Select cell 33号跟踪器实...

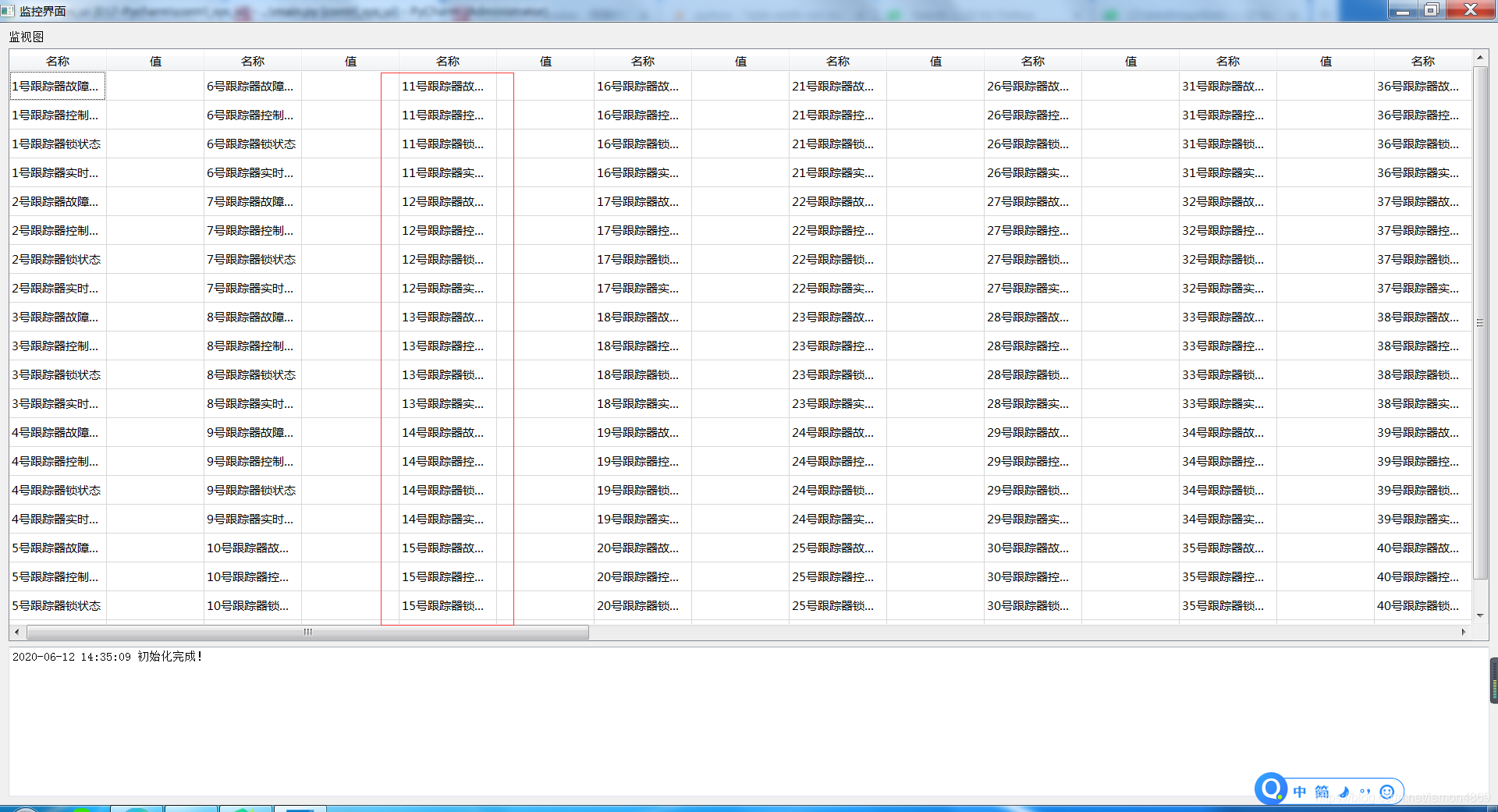click(x=1228, y=403)
